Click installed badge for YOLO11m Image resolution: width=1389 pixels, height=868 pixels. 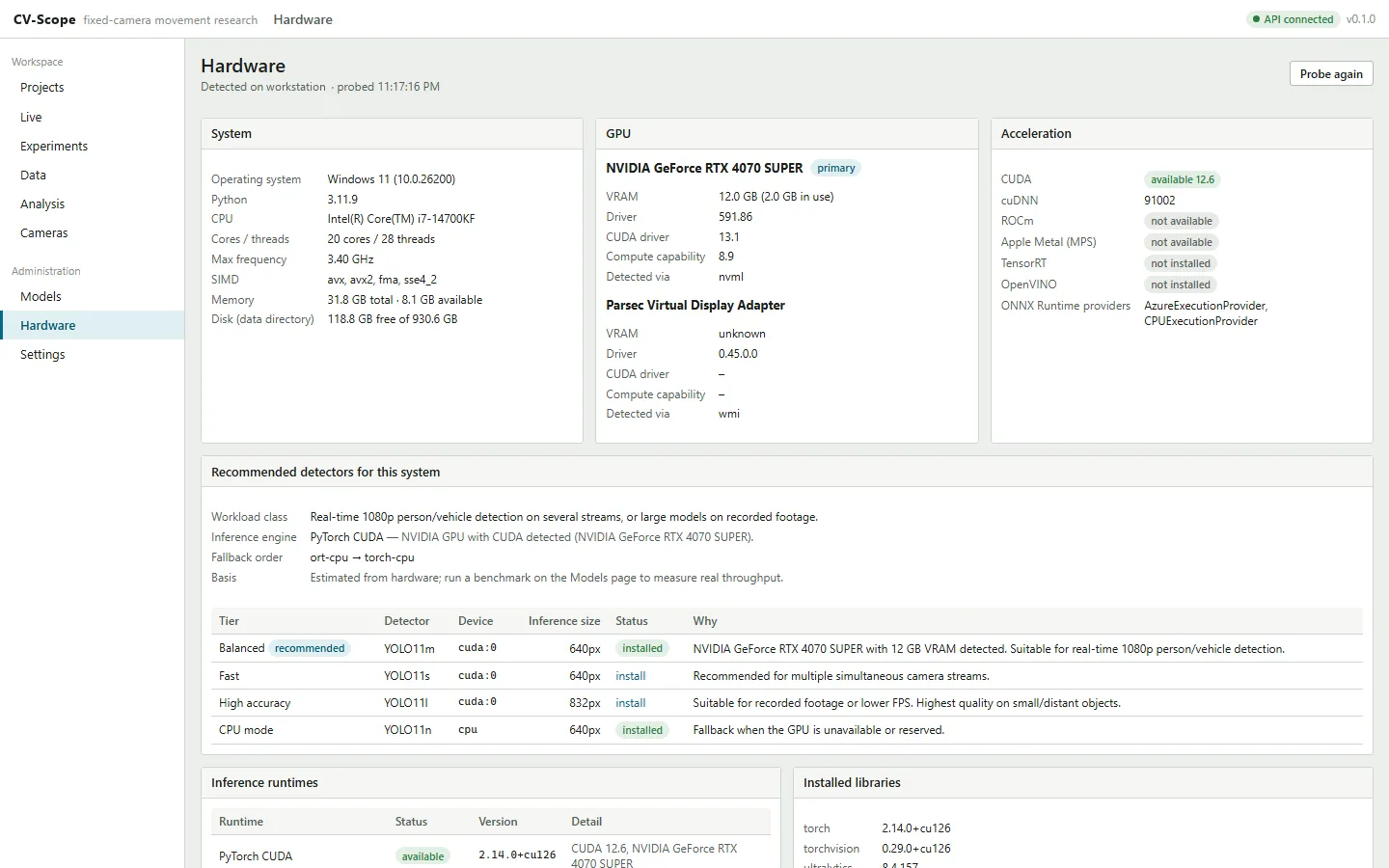tap(642, 648)
